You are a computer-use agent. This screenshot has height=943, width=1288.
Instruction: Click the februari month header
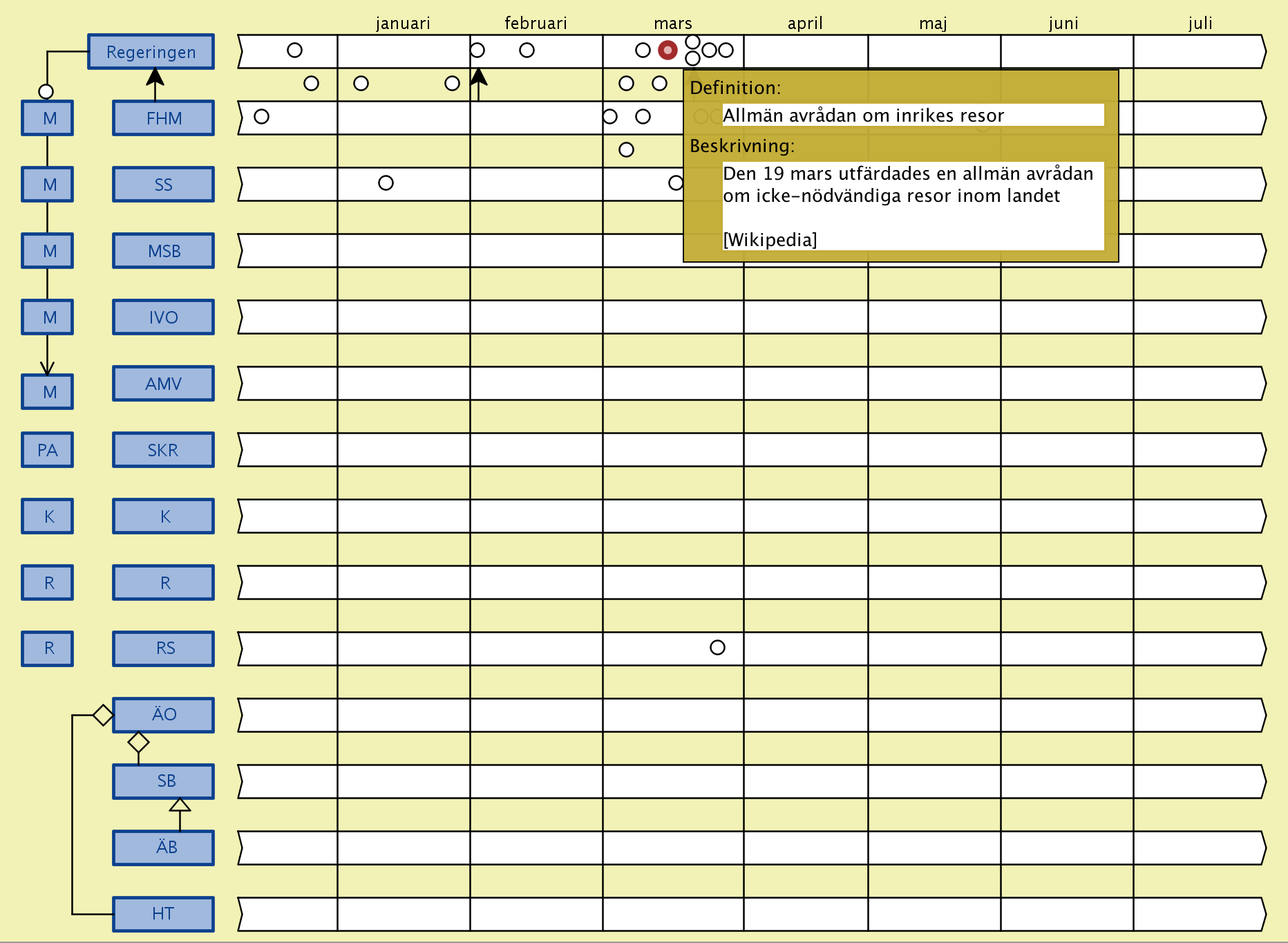point(536,24)
